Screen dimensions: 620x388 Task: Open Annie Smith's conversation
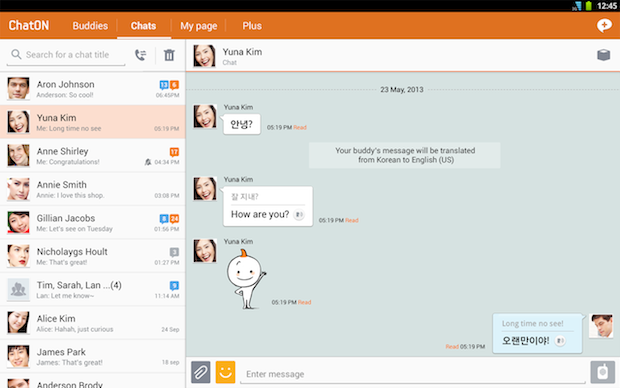pos(93,189)
